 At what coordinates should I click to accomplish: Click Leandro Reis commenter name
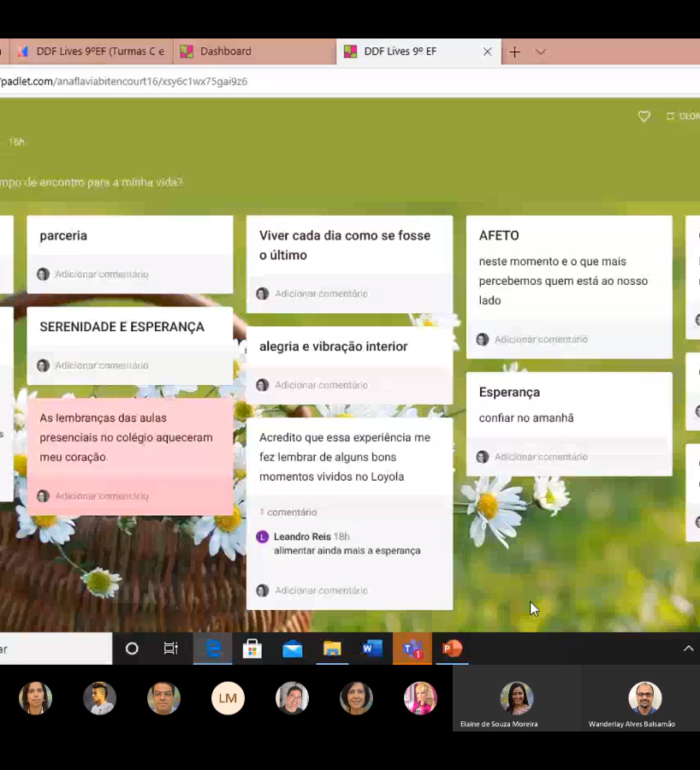coord(301,537)
